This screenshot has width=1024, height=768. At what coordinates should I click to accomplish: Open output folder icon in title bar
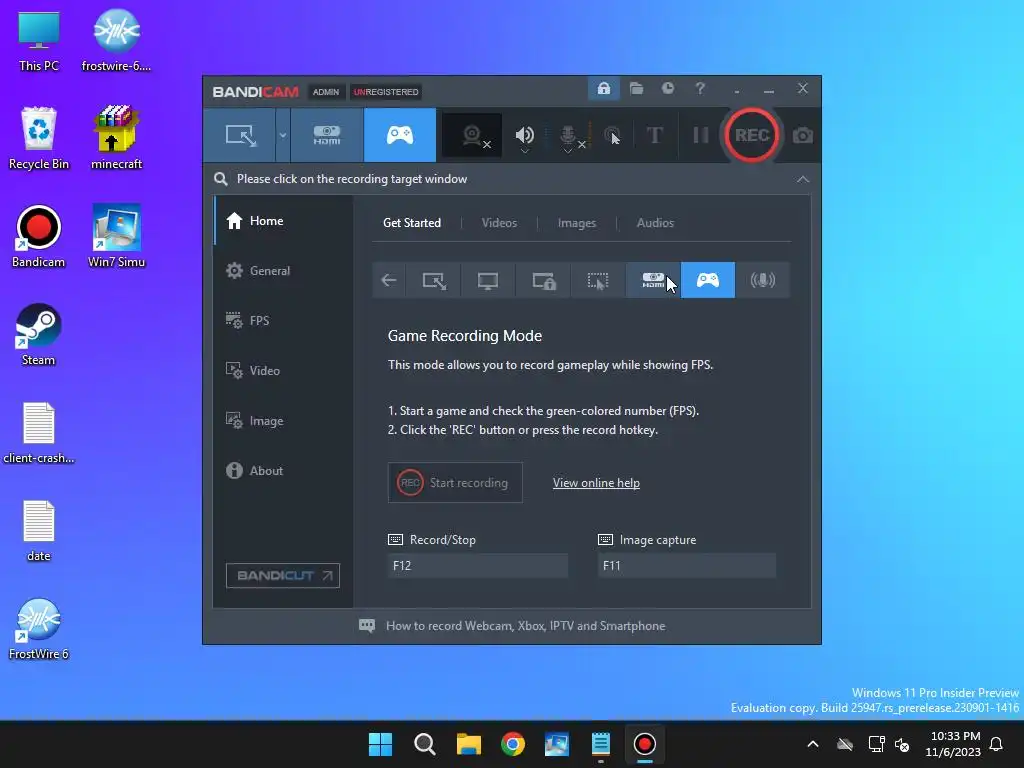pyautogui.click(x=636, y=88)
